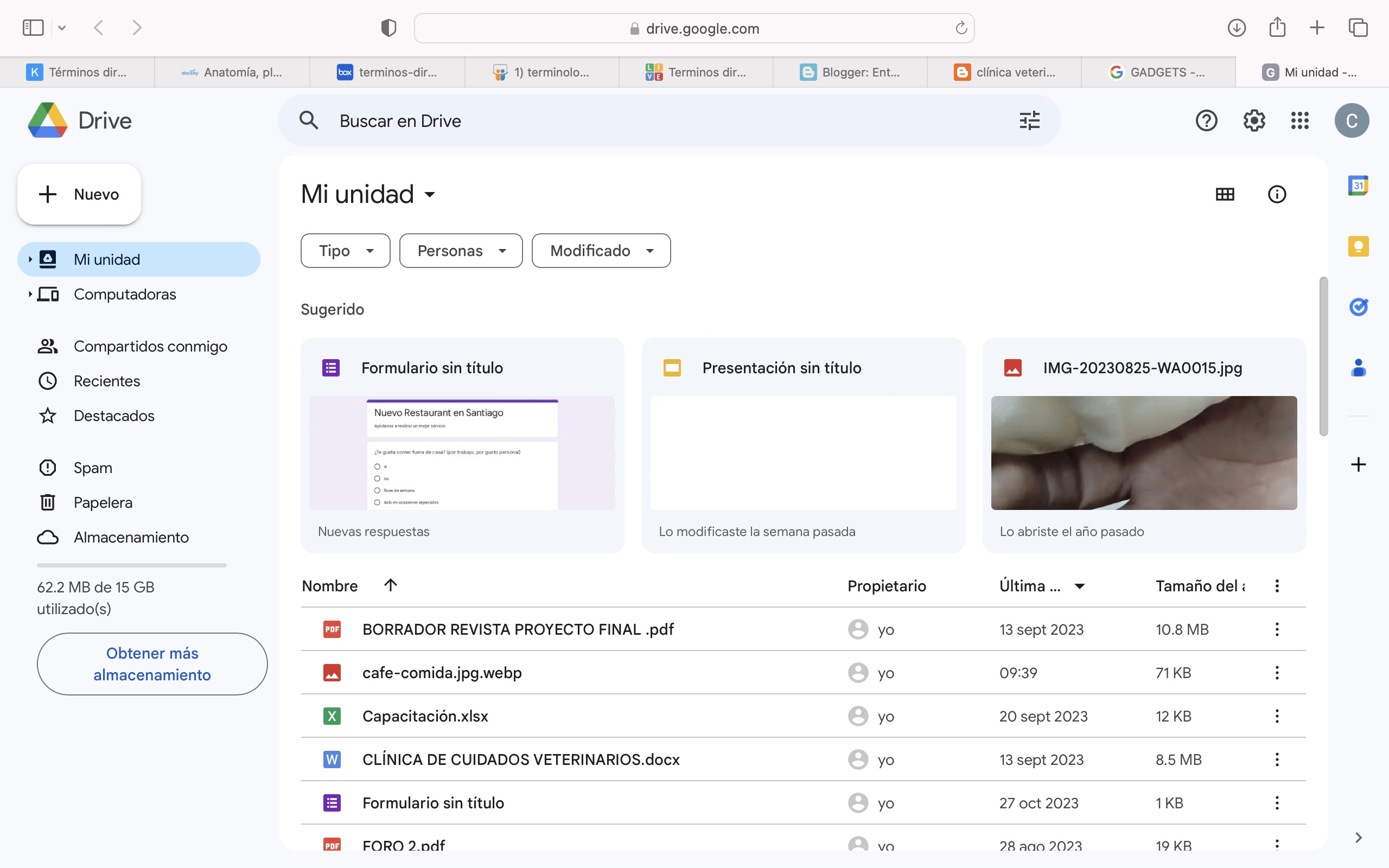The width and height of the screenshot is (1389, 868).
Task: Show details info panel icon
Action: point(1277,194)
